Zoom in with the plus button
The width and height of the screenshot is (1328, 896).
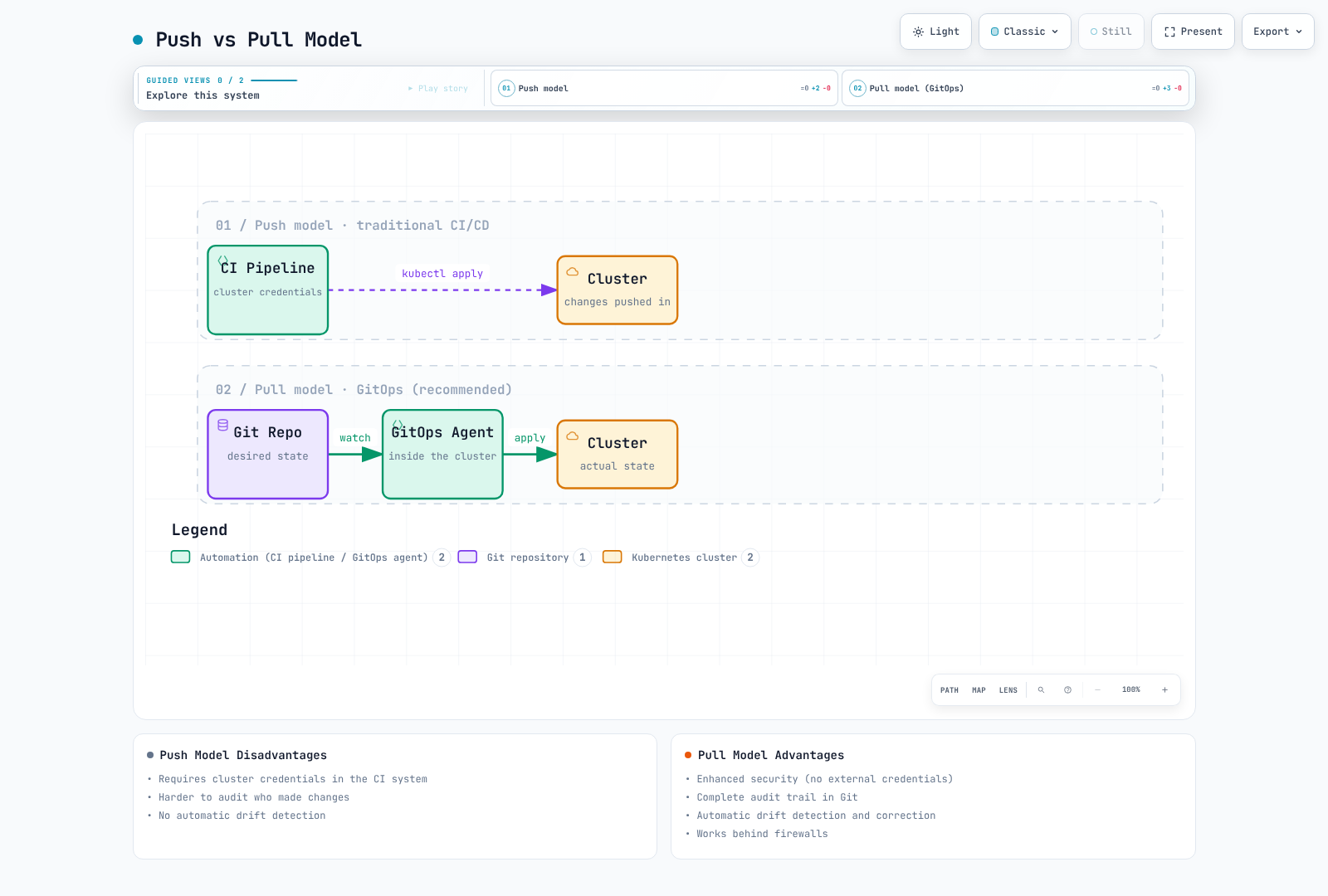point(1164,690)
